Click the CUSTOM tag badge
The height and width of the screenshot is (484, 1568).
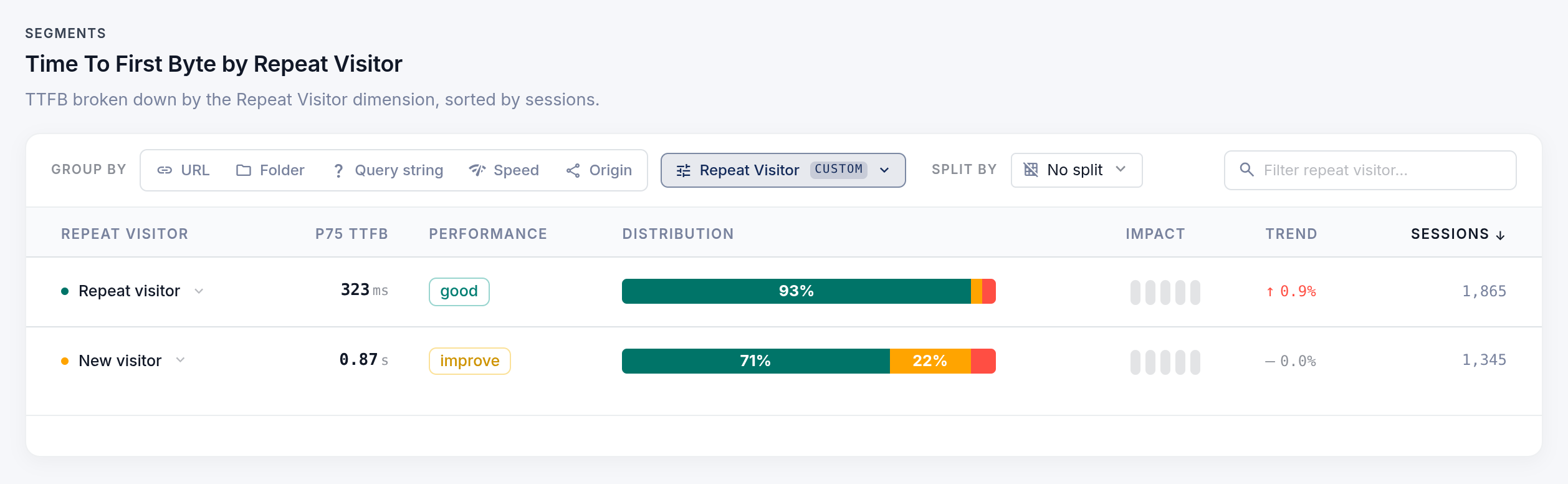click(x=839, y=170)
